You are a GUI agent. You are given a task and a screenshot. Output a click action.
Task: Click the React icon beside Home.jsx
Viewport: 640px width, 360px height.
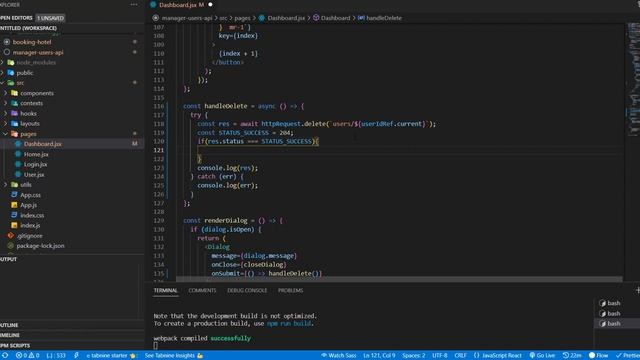pyautogui.click(x=18, y=154)
